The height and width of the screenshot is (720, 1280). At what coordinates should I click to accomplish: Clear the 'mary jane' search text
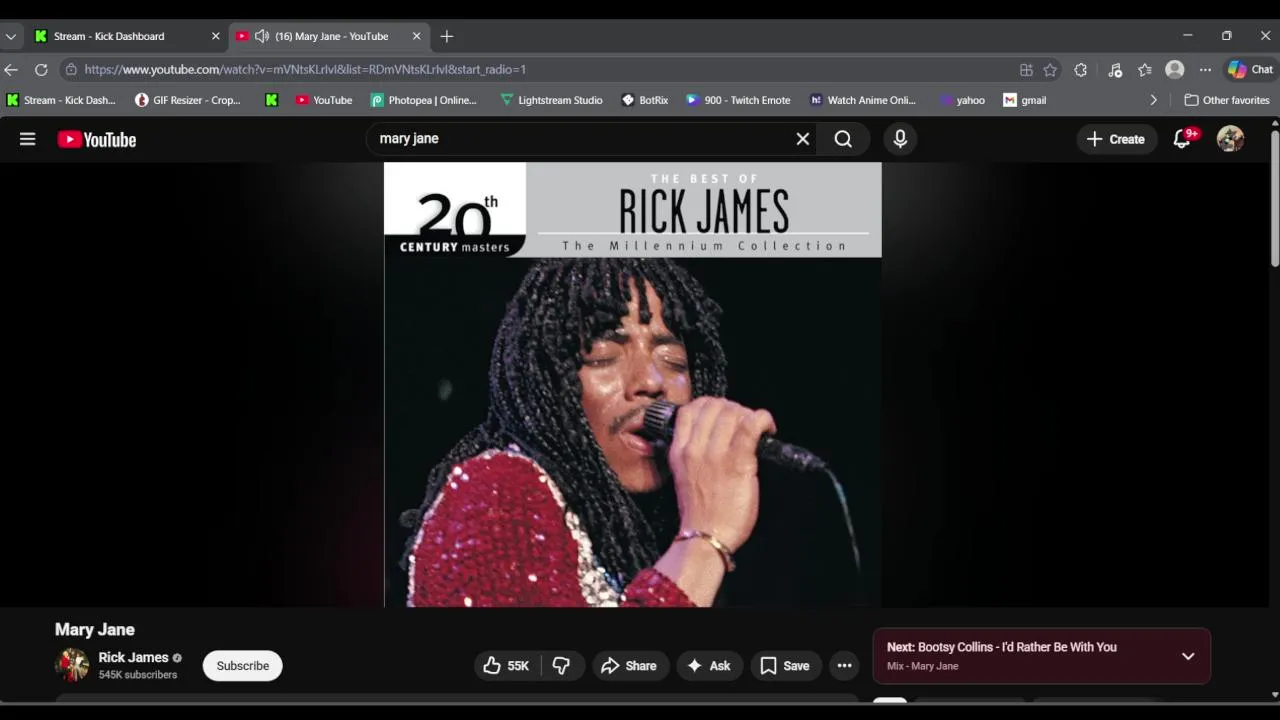coord(802,139)
